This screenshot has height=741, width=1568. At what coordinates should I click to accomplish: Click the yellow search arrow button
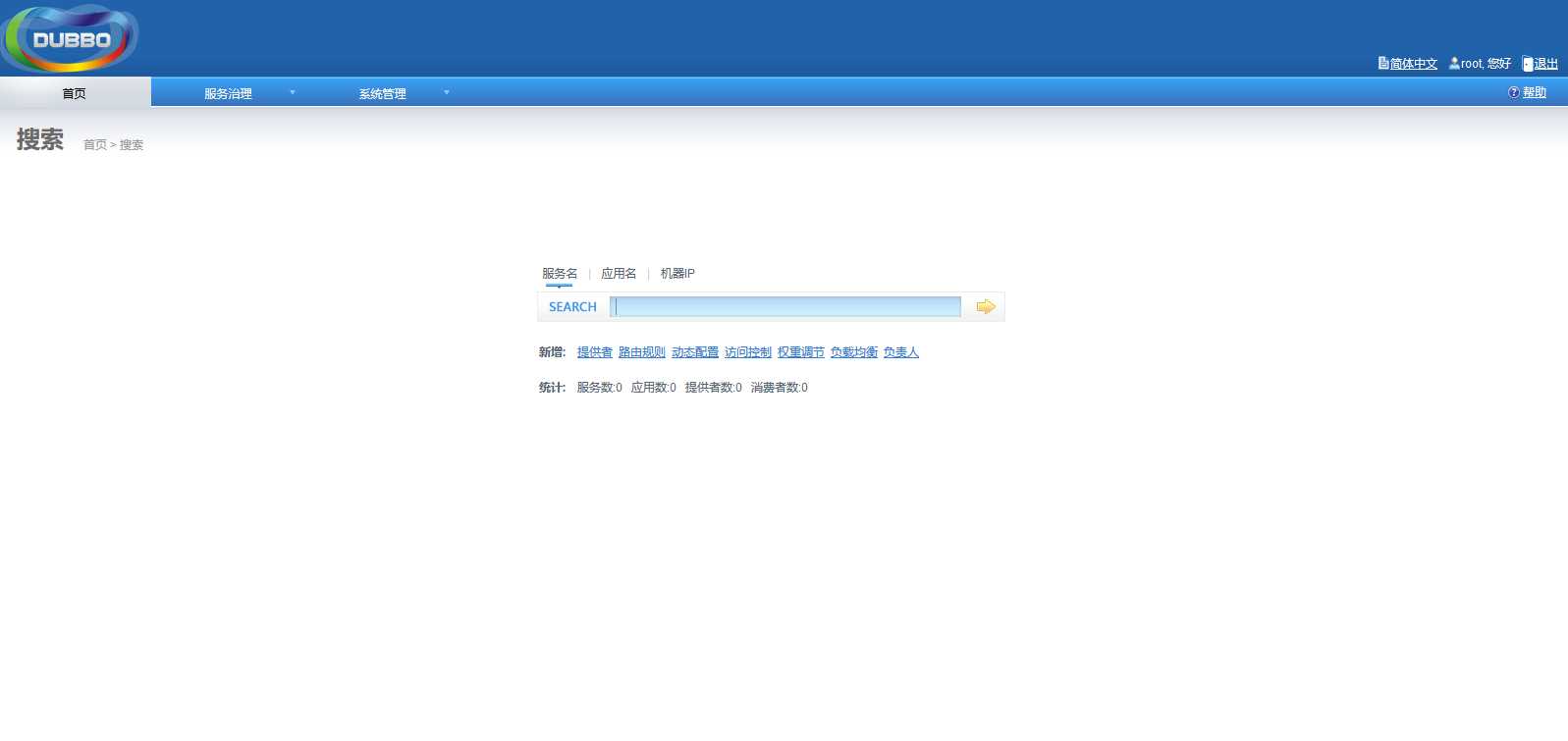point(986,307)
